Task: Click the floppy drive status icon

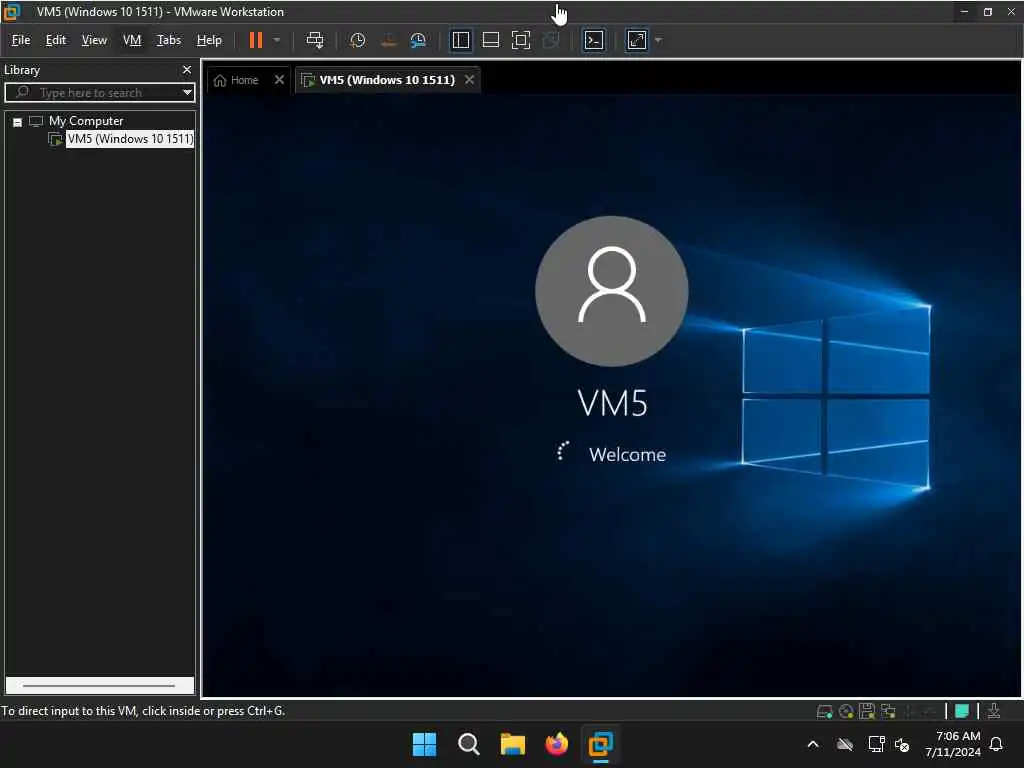Action: tap(867, 711)
